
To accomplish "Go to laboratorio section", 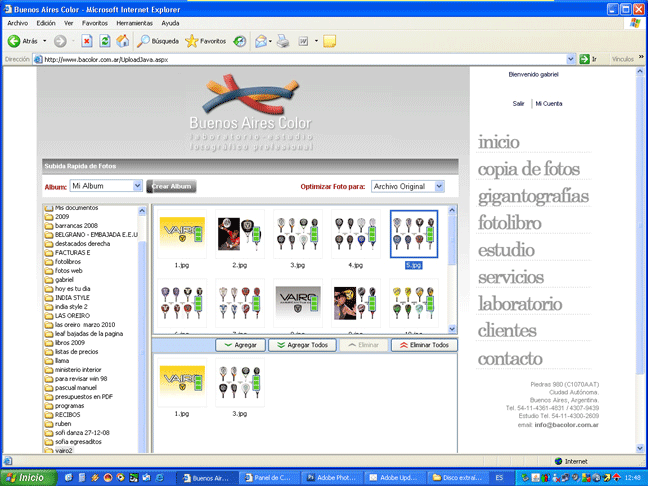I will tap(520, 304).
